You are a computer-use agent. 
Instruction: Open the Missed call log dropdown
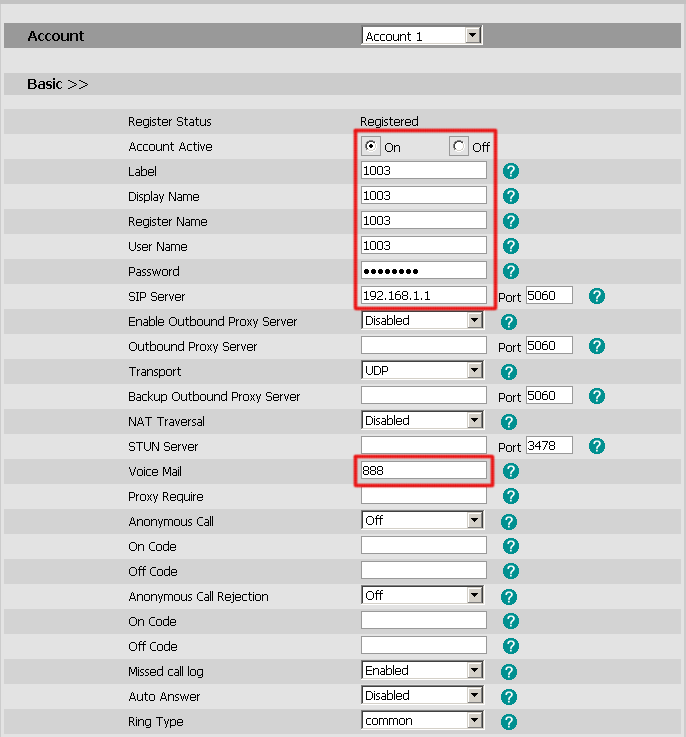[x=422, y=670]
